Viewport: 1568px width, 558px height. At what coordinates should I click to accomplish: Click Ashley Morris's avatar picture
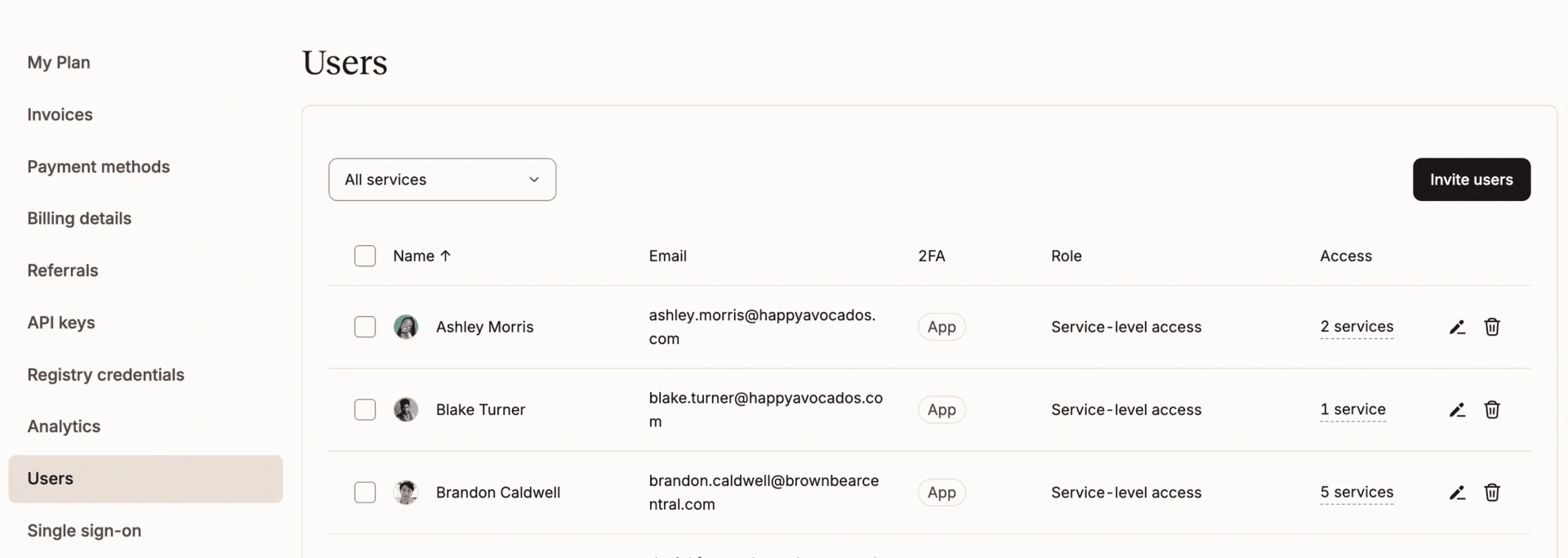pos(406,327)
